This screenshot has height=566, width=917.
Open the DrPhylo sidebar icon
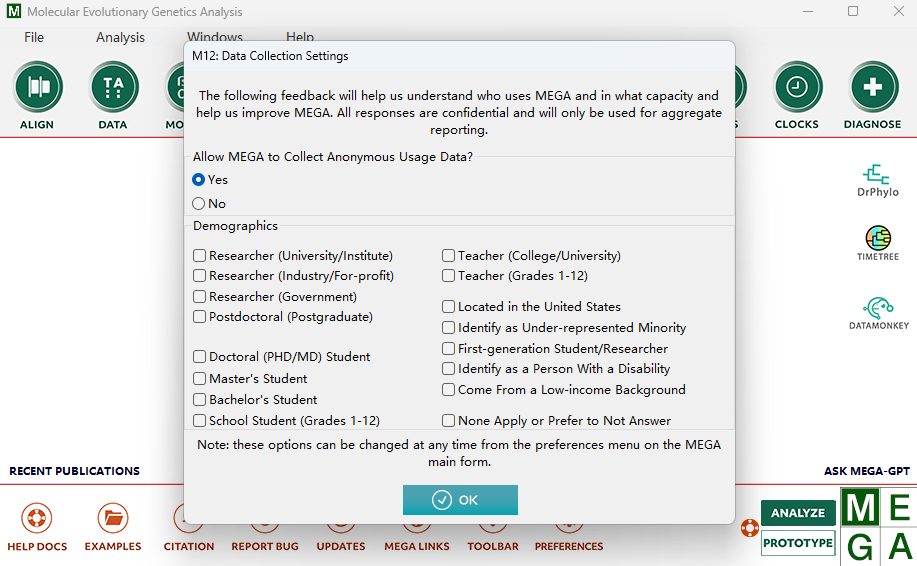click(877, 175)
